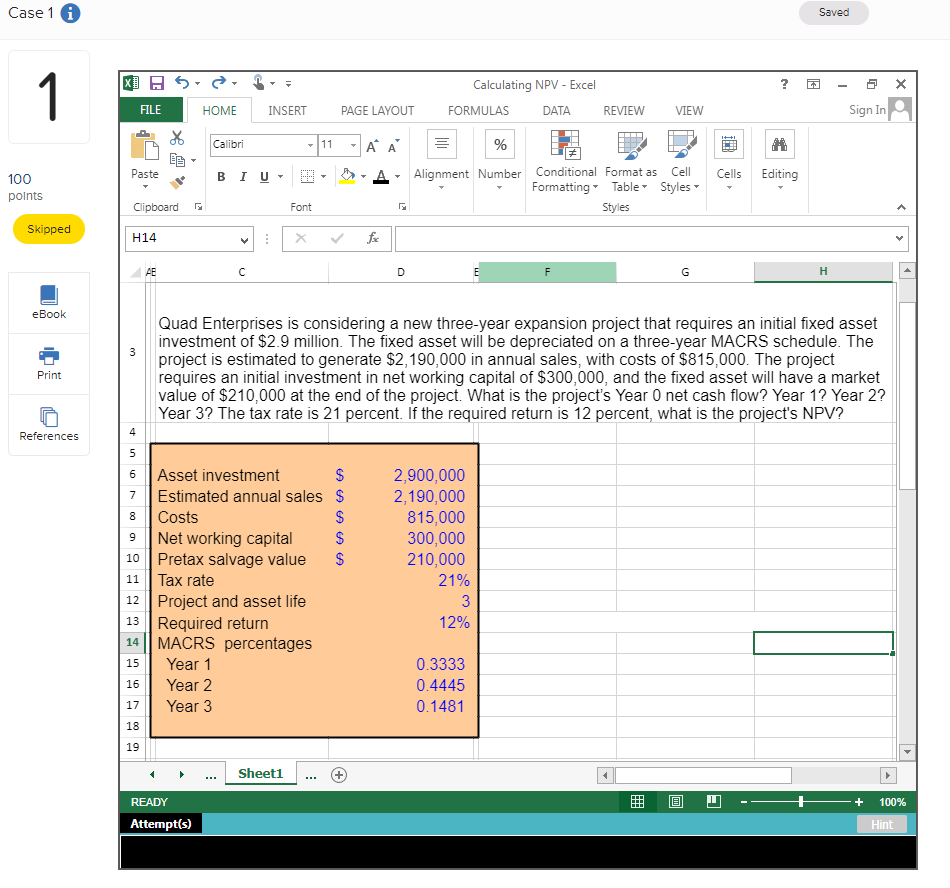Switch to the INSERT tab
Screen dimensions: 950x888
click(287, 111)
